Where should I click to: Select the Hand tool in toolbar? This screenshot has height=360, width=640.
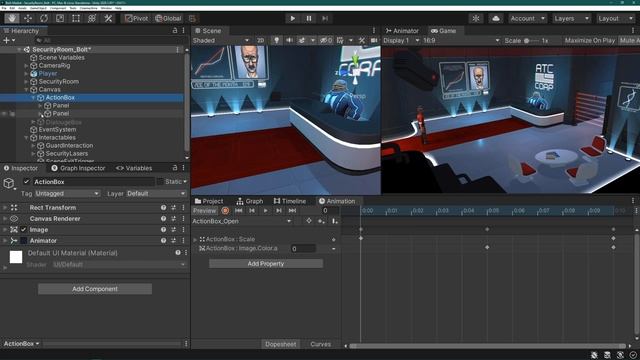click(12, 18)
